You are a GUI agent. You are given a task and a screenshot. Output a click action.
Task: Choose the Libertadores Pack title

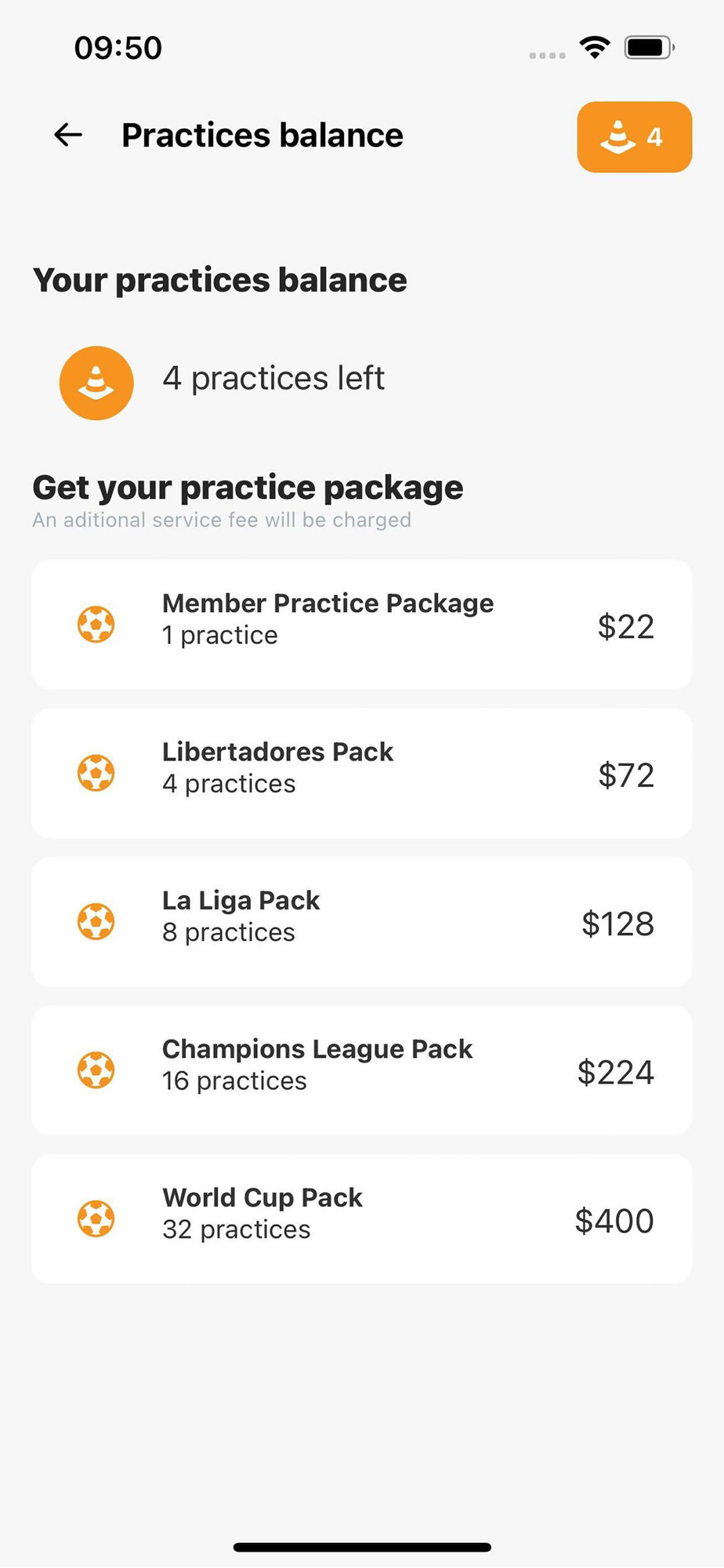tap(277, 752)
